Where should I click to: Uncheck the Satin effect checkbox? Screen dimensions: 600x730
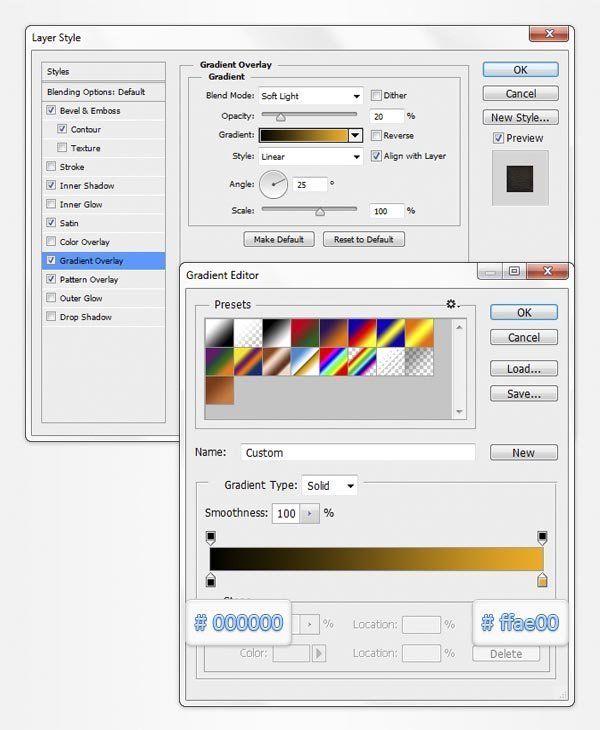51,223
